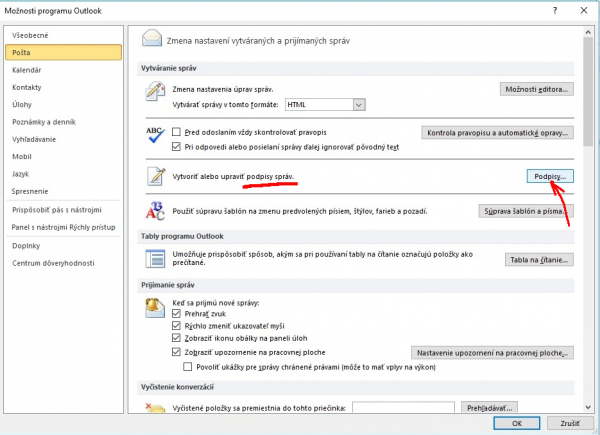Open Panel s nástrojmi Rýchly prístup settings
Viewport: 600px width, 435px height.
64,227
